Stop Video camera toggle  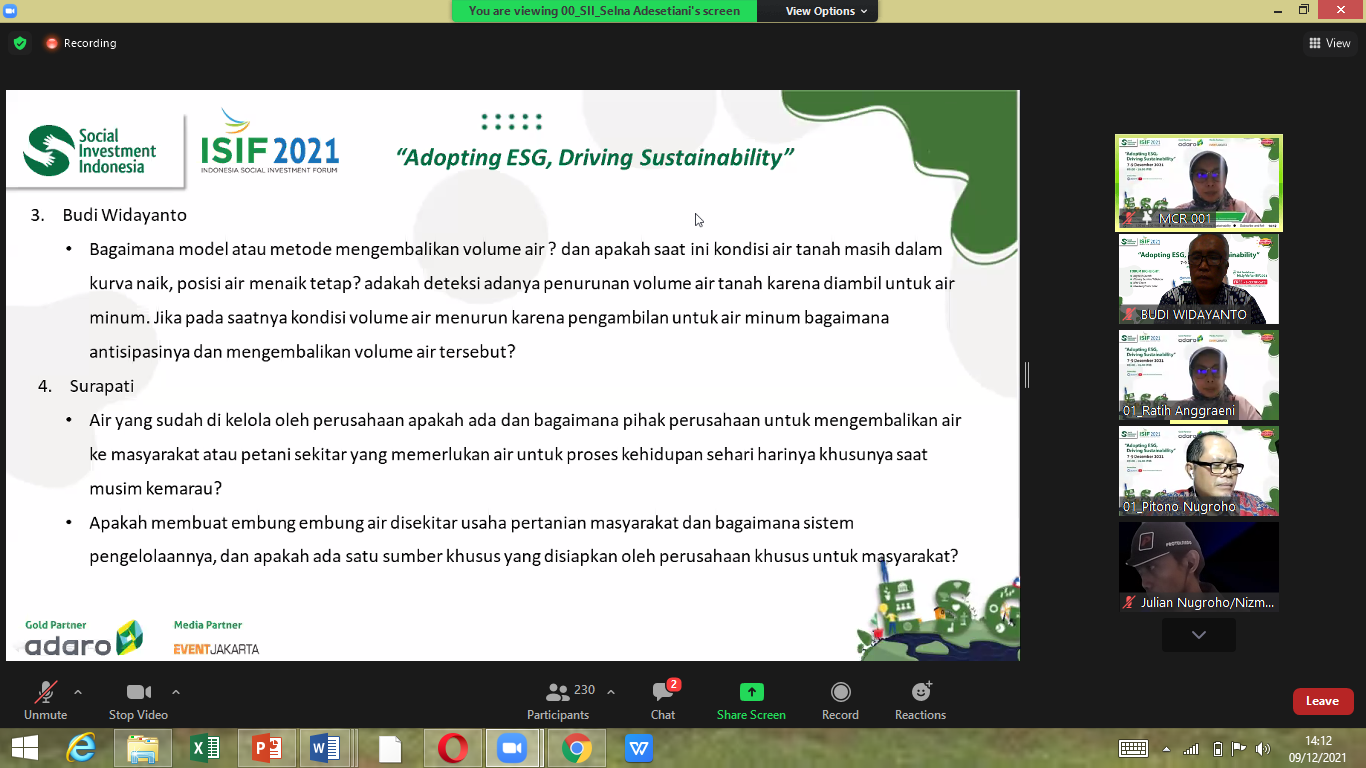[138, 701]
